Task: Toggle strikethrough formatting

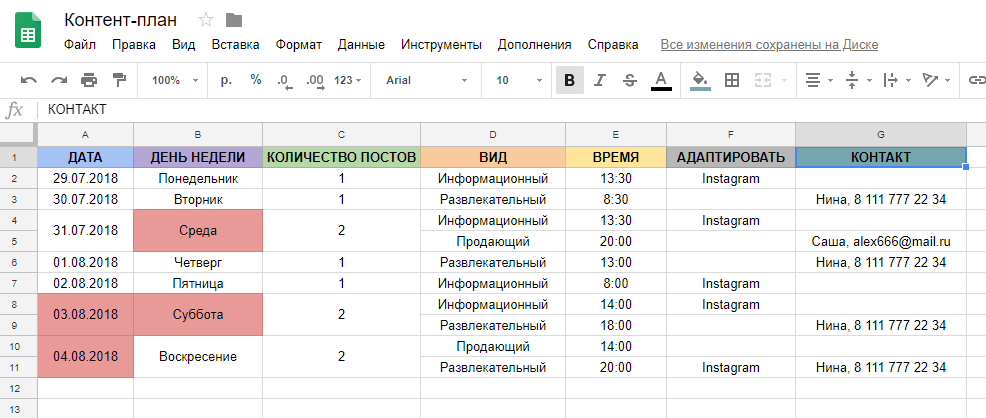Action: [629, 80]
